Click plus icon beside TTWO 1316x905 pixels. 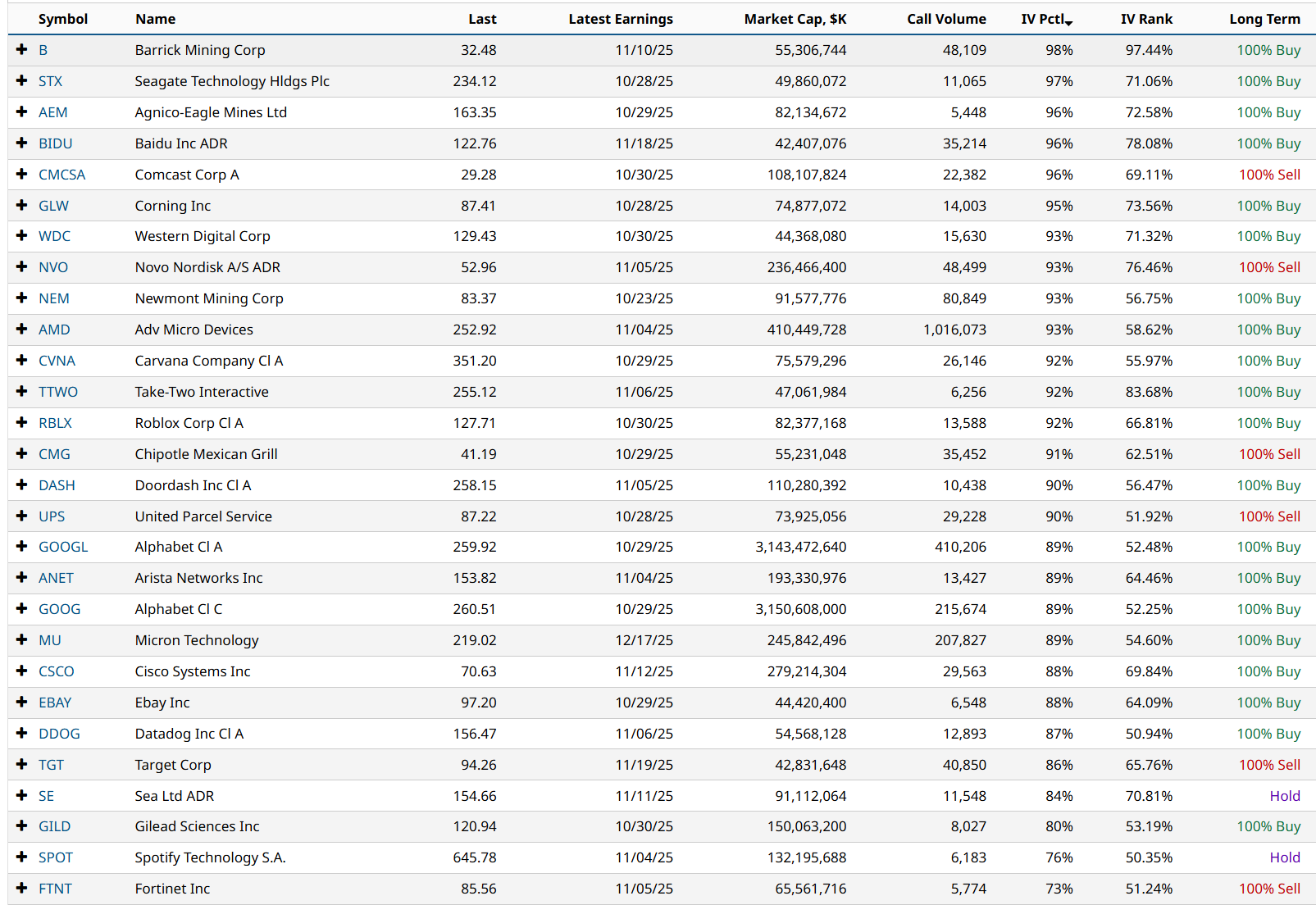point(22,392)
